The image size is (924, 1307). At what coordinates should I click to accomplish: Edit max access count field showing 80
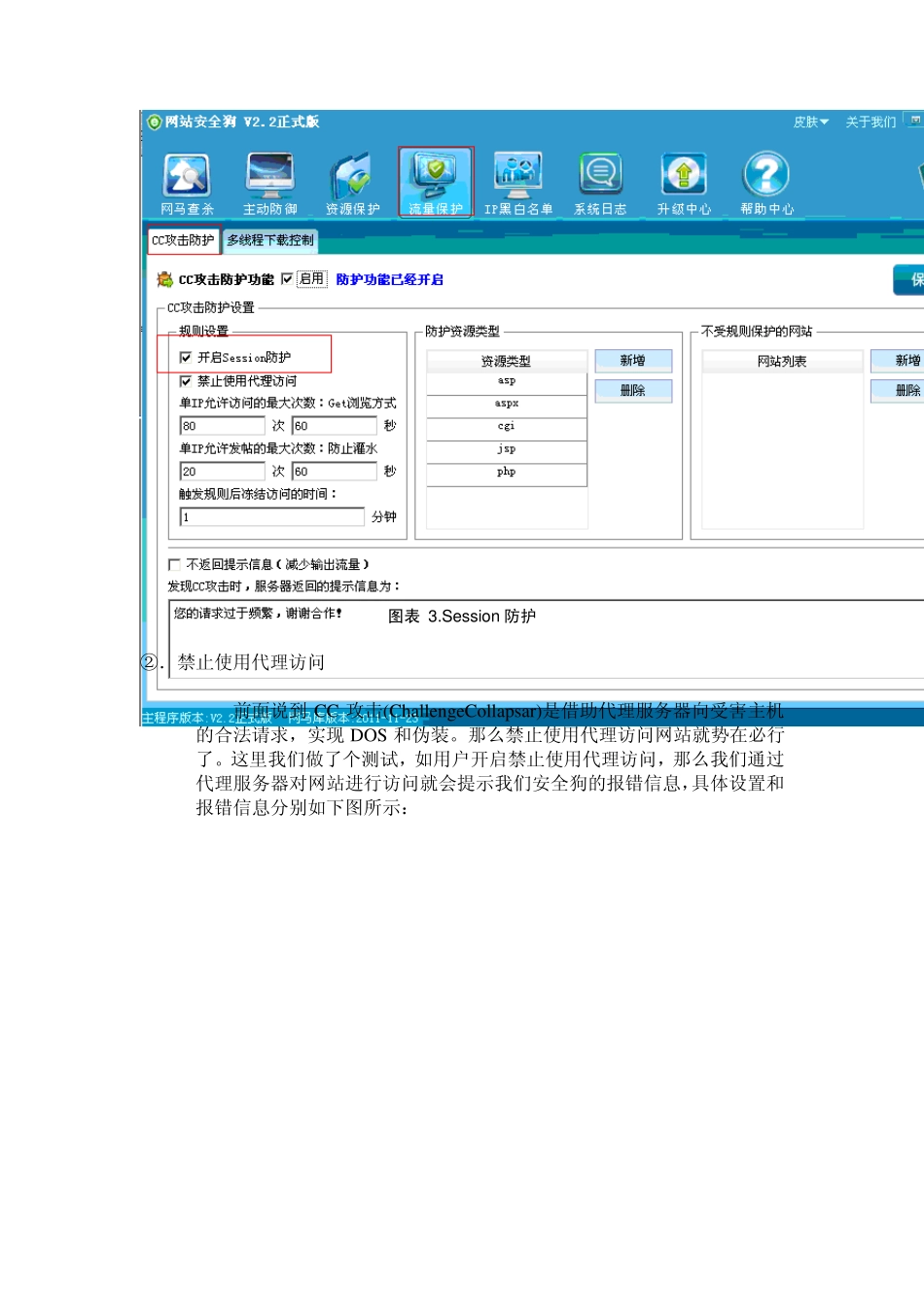(x=222, y=426)
